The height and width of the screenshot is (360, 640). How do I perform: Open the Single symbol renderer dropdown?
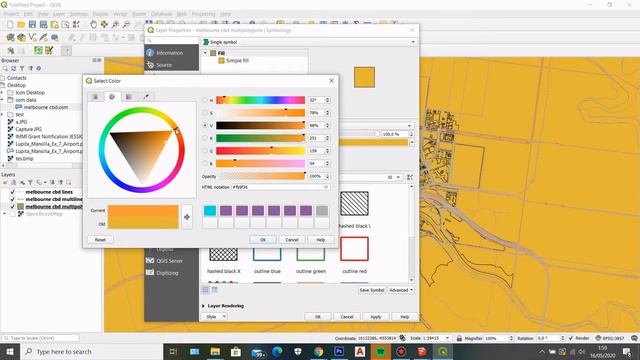[309, 42]
